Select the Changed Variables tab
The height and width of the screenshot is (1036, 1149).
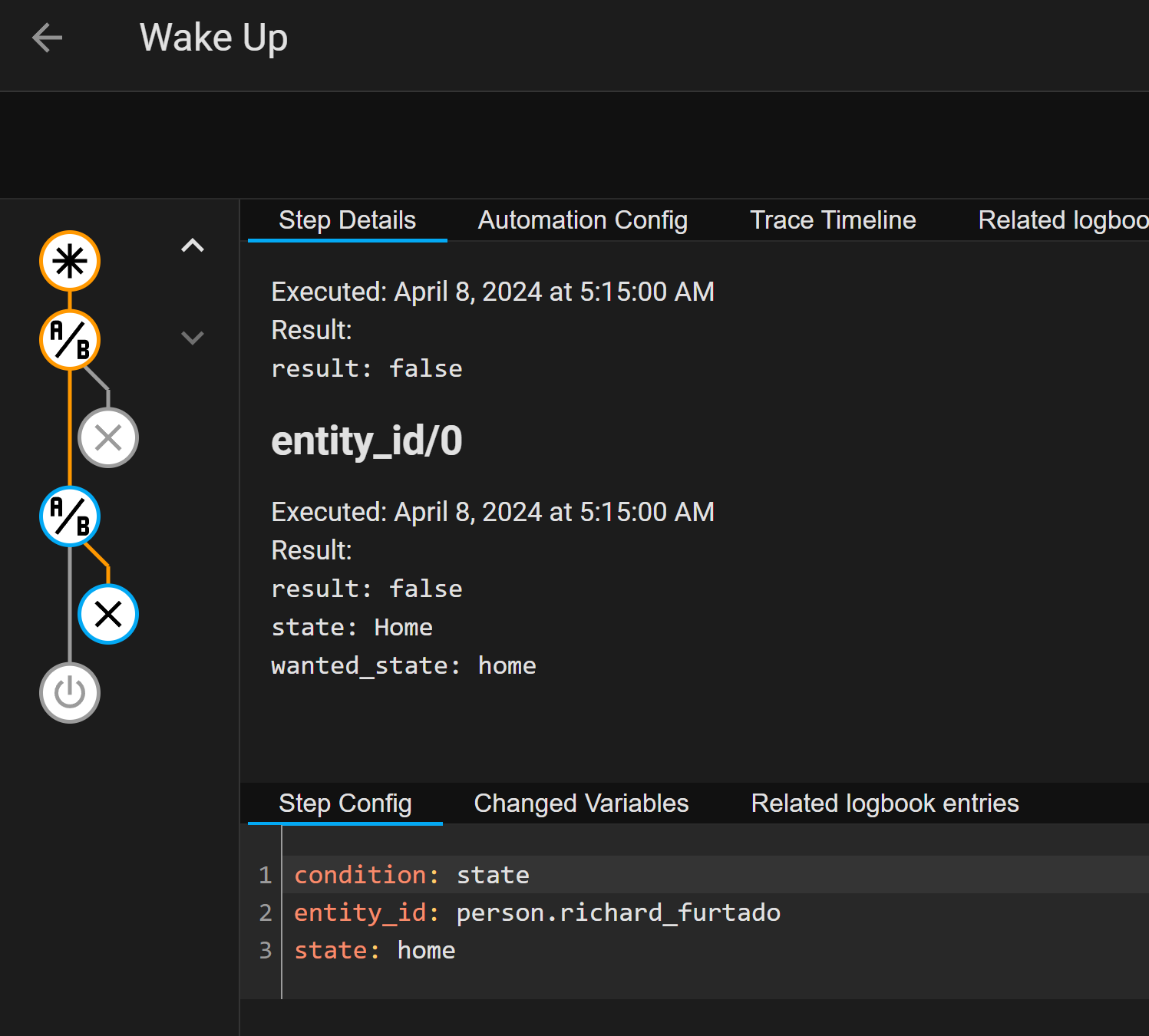581,803
